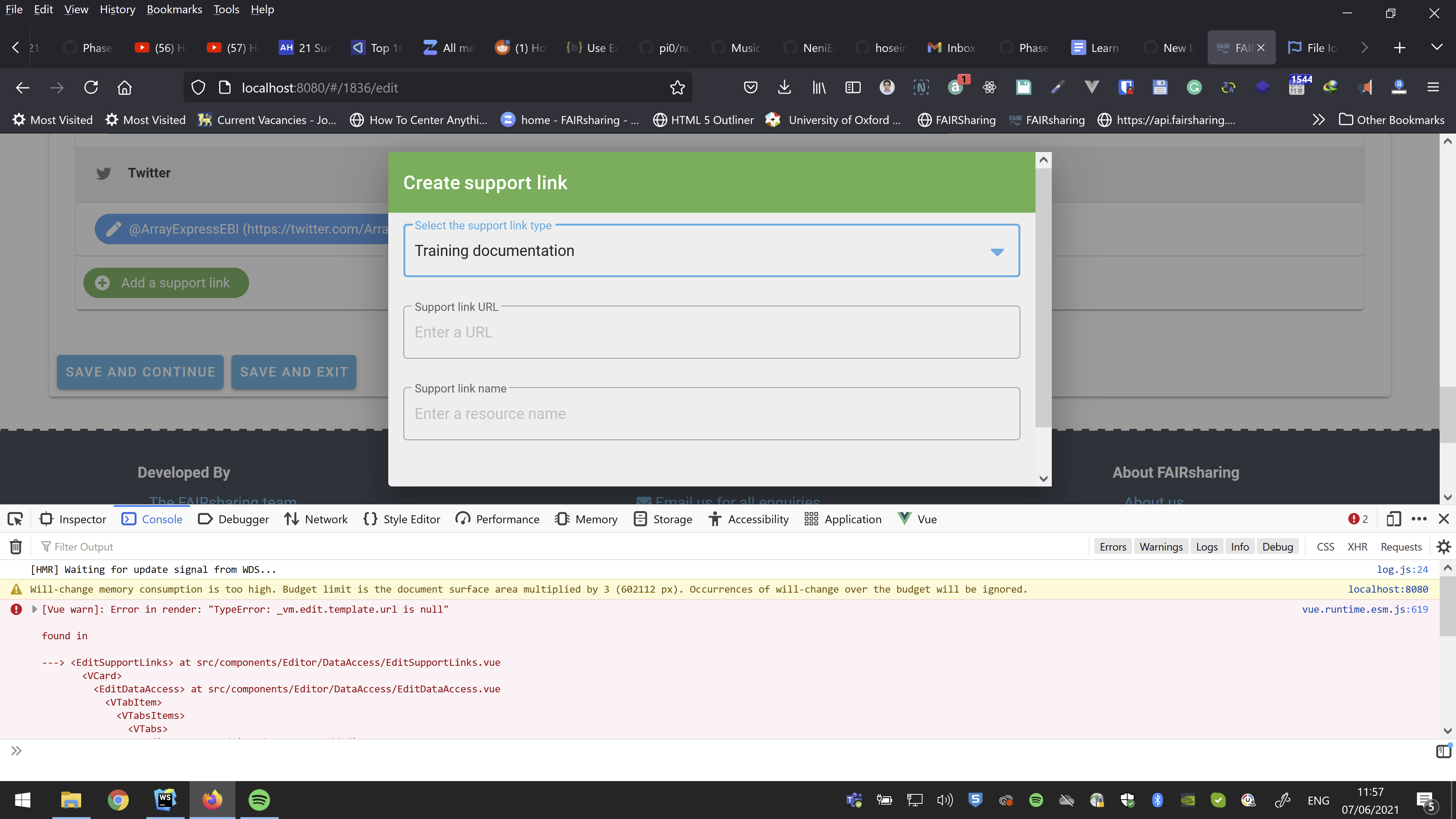Open the Grammarly extension
1456x819 pixels.
[1194, 87]
